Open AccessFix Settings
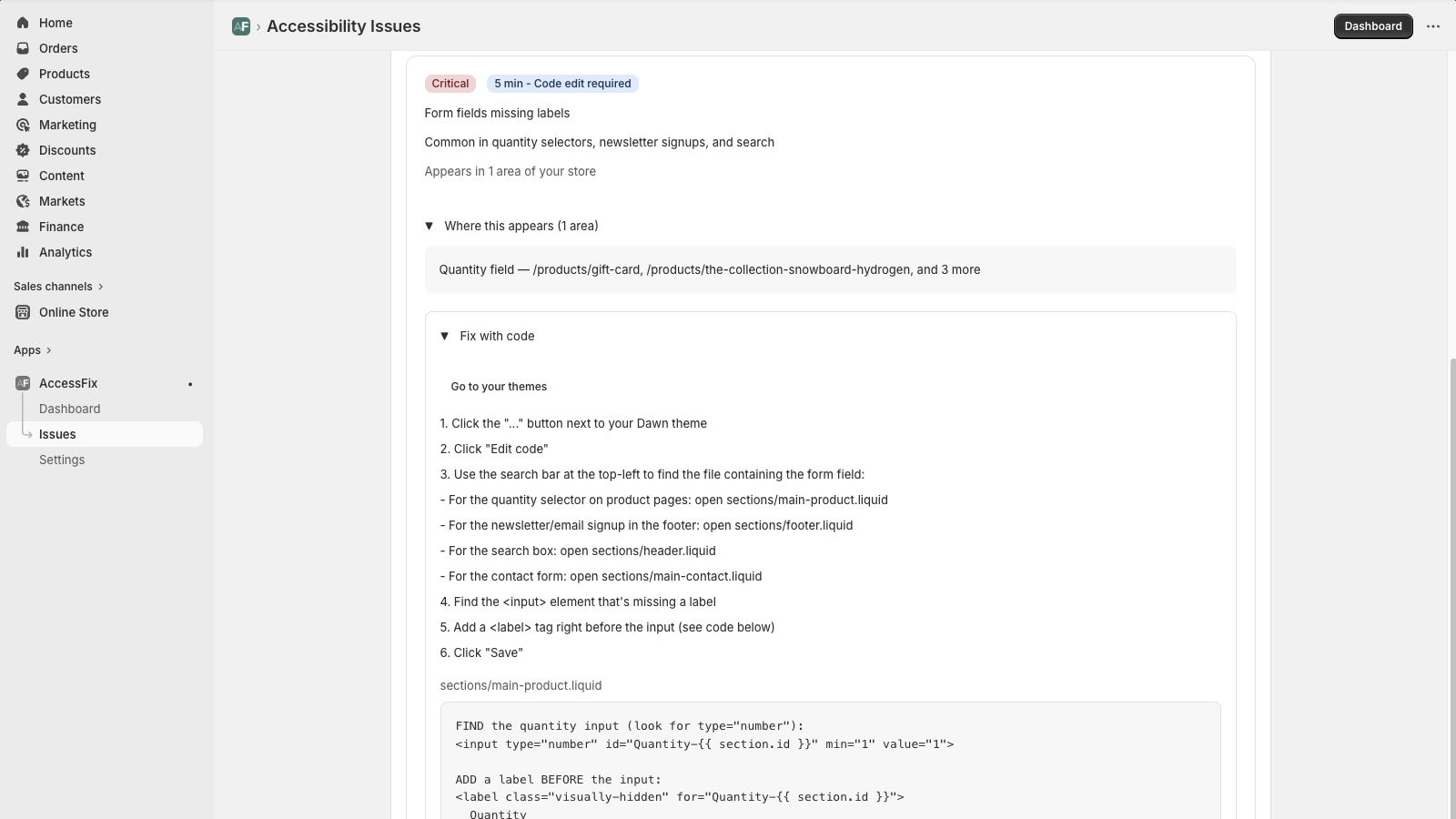The image size is (1456, 819). [x=61, y=460]
